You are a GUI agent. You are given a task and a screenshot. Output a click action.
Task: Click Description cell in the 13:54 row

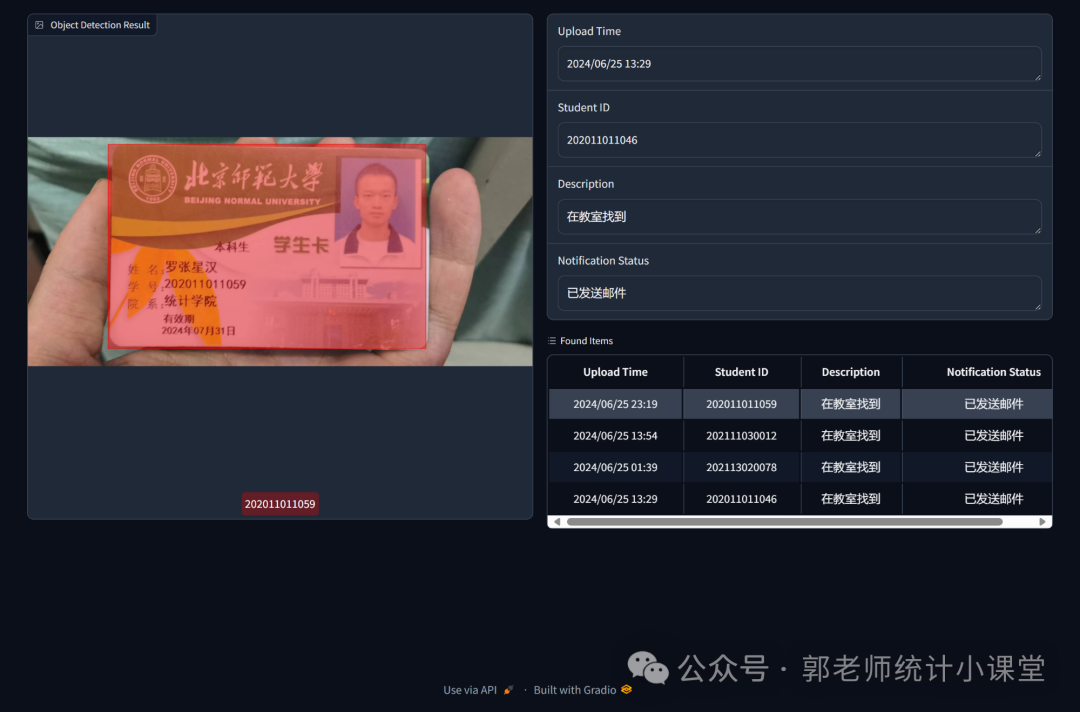coord(851,436)
